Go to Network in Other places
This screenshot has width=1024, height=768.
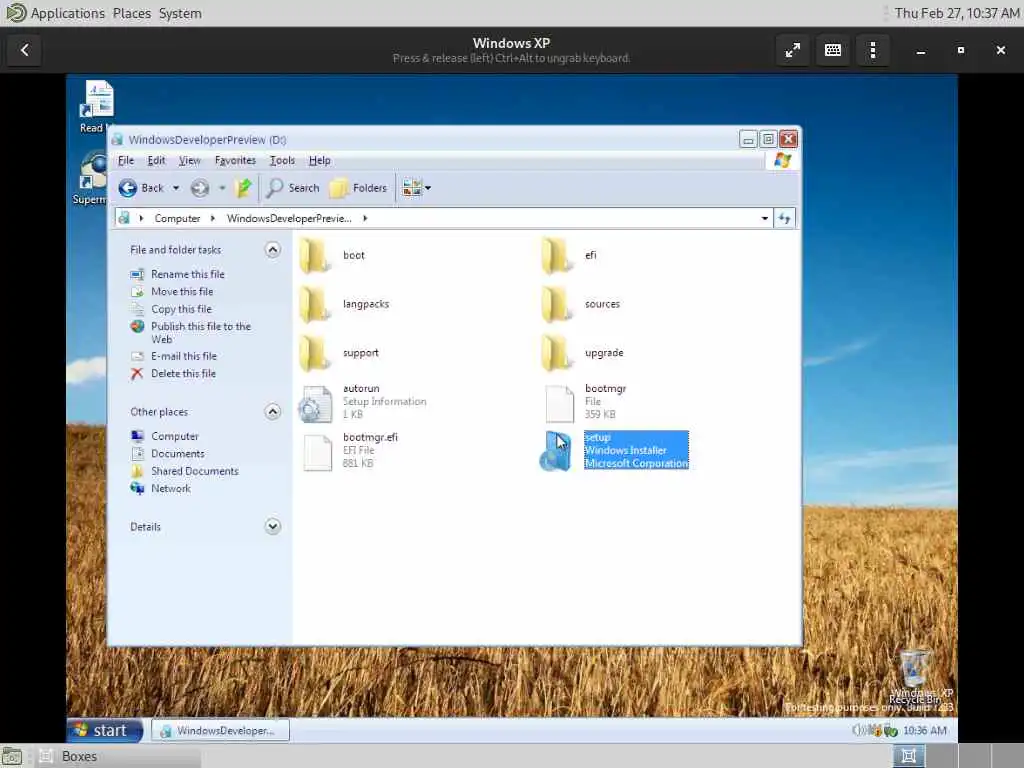tap(170, 488)
